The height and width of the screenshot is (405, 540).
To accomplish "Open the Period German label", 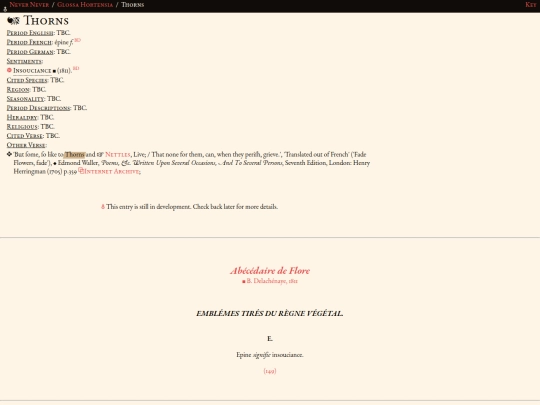I will 30,52.
